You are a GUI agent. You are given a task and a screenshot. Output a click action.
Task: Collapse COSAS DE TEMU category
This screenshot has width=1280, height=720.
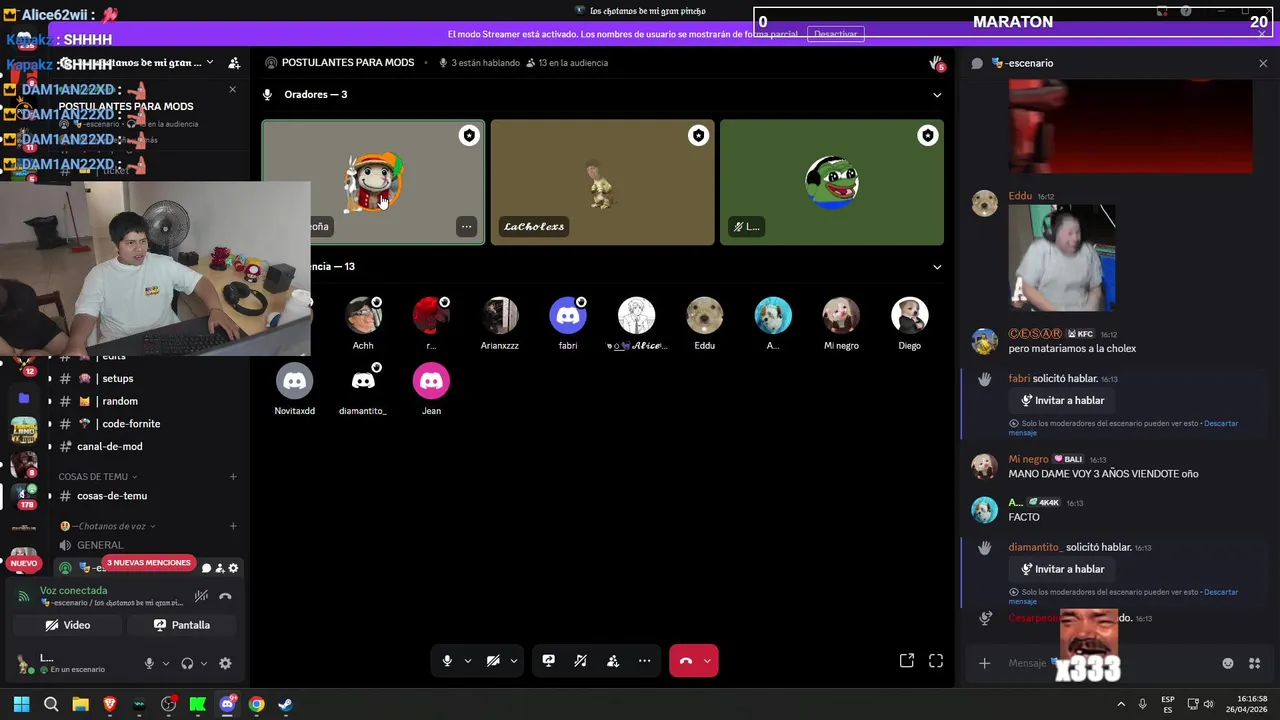tap(98, 477)
